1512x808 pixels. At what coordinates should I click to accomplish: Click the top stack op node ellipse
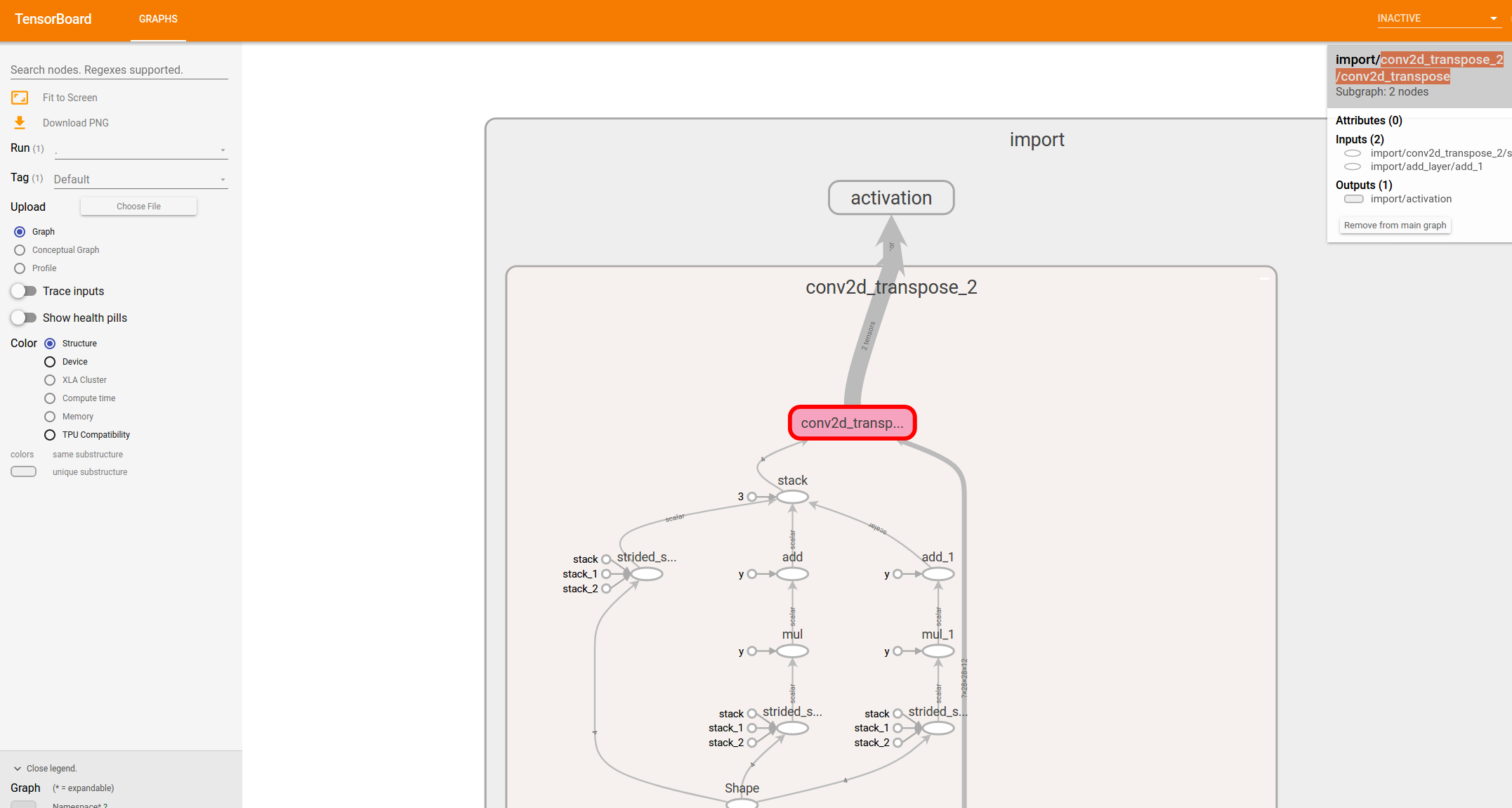point(792,497)
